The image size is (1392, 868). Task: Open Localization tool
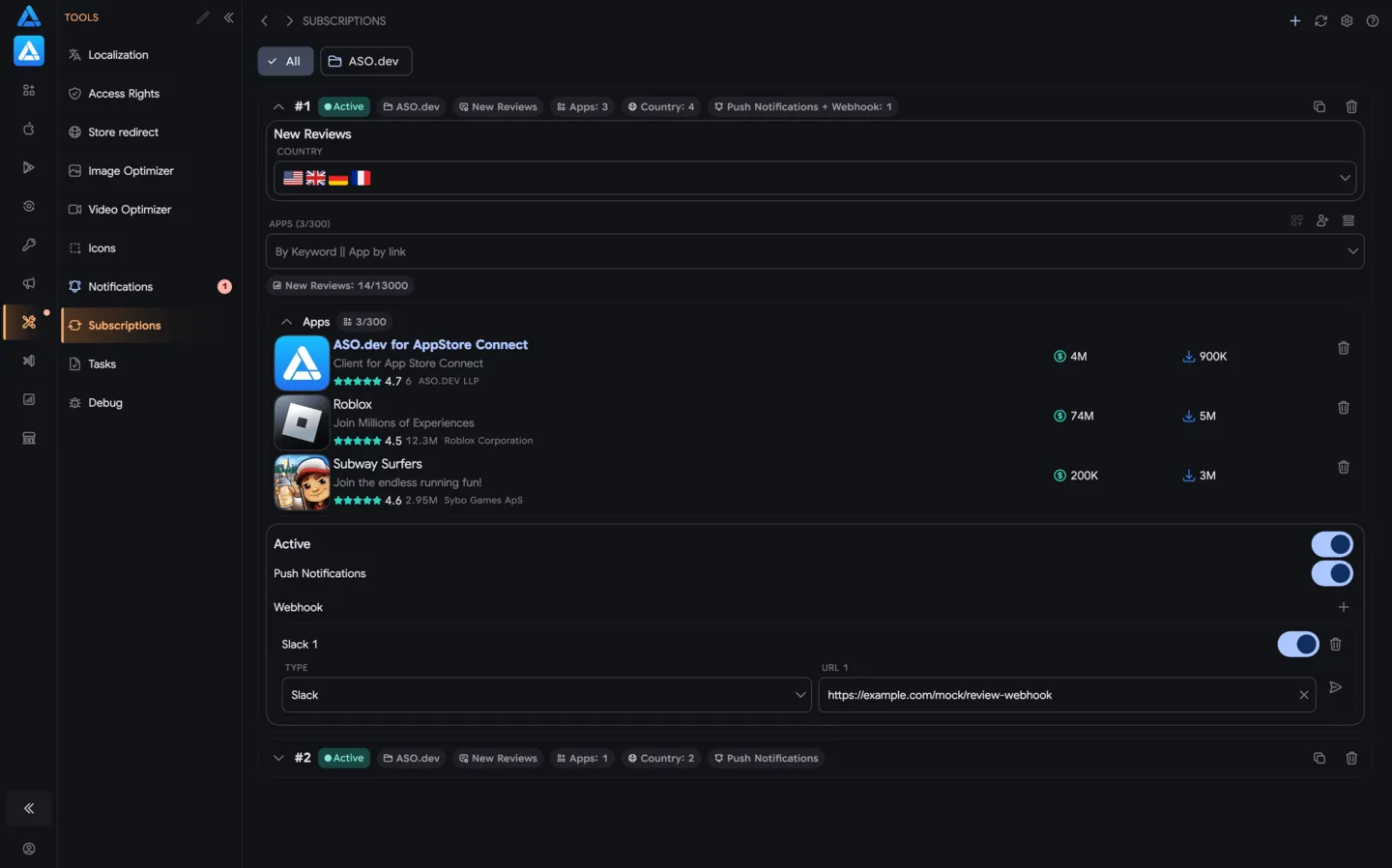[x=150, y=55]
